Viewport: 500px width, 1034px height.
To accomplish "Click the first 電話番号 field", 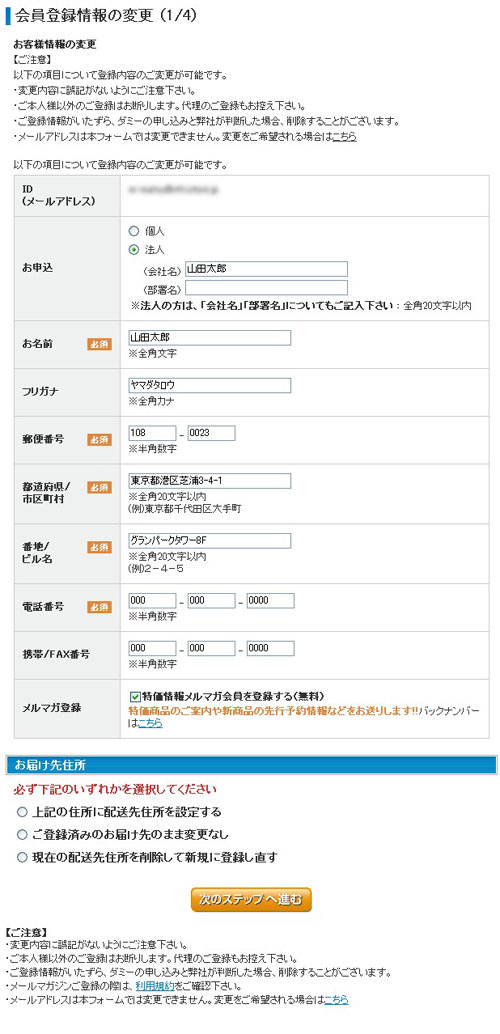I will pos(152,601).
